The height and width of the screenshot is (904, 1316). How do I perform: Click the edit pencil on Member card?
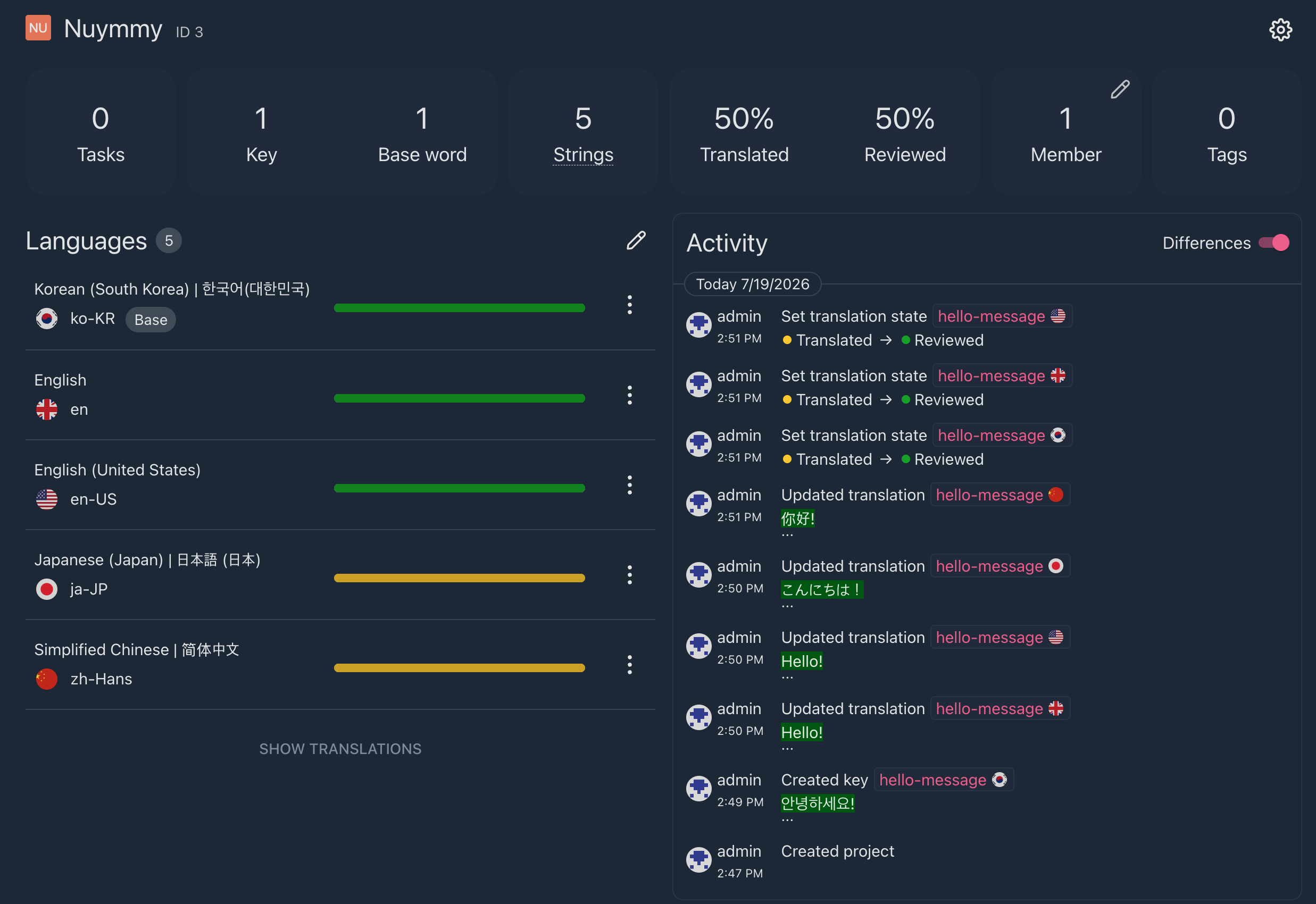click(1120, 89)
